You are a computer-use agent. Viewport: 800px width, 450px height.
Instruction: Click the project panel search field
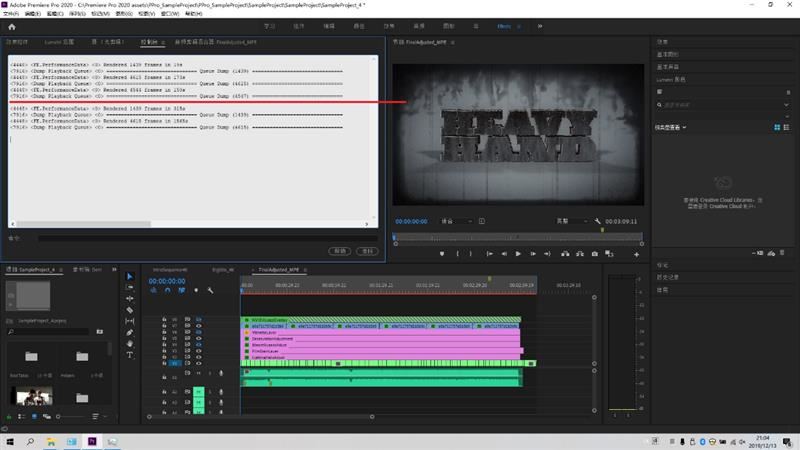click(49, 332)
